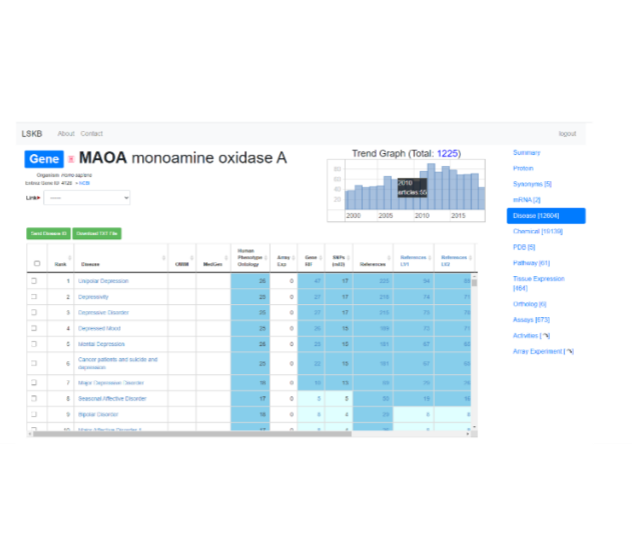Follow the NCBI link next to Entrez Gene ID
632x539 pixels.
(84, 183)
